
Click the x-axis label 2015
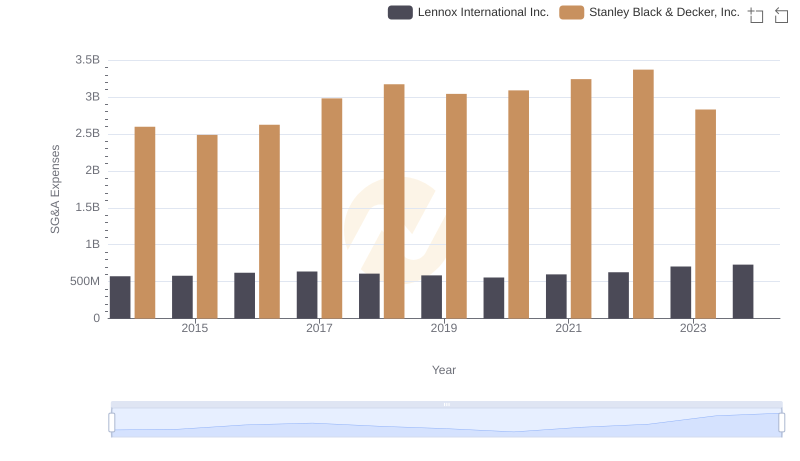[x=195, y=328]
